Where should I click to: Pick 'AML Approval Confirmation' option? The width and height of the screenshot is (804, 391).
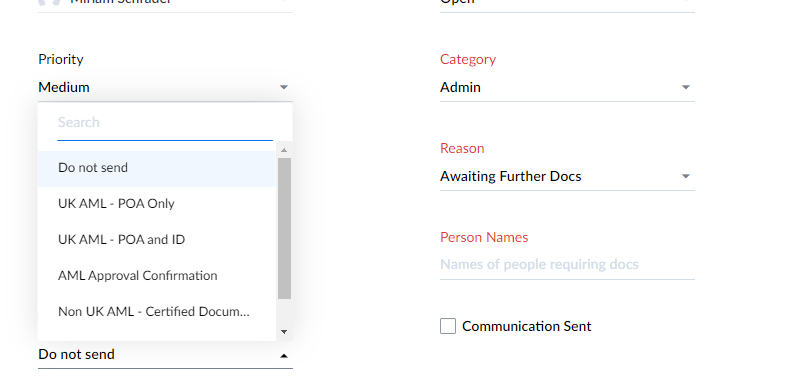pyautogui.click(x=156, y=276)
